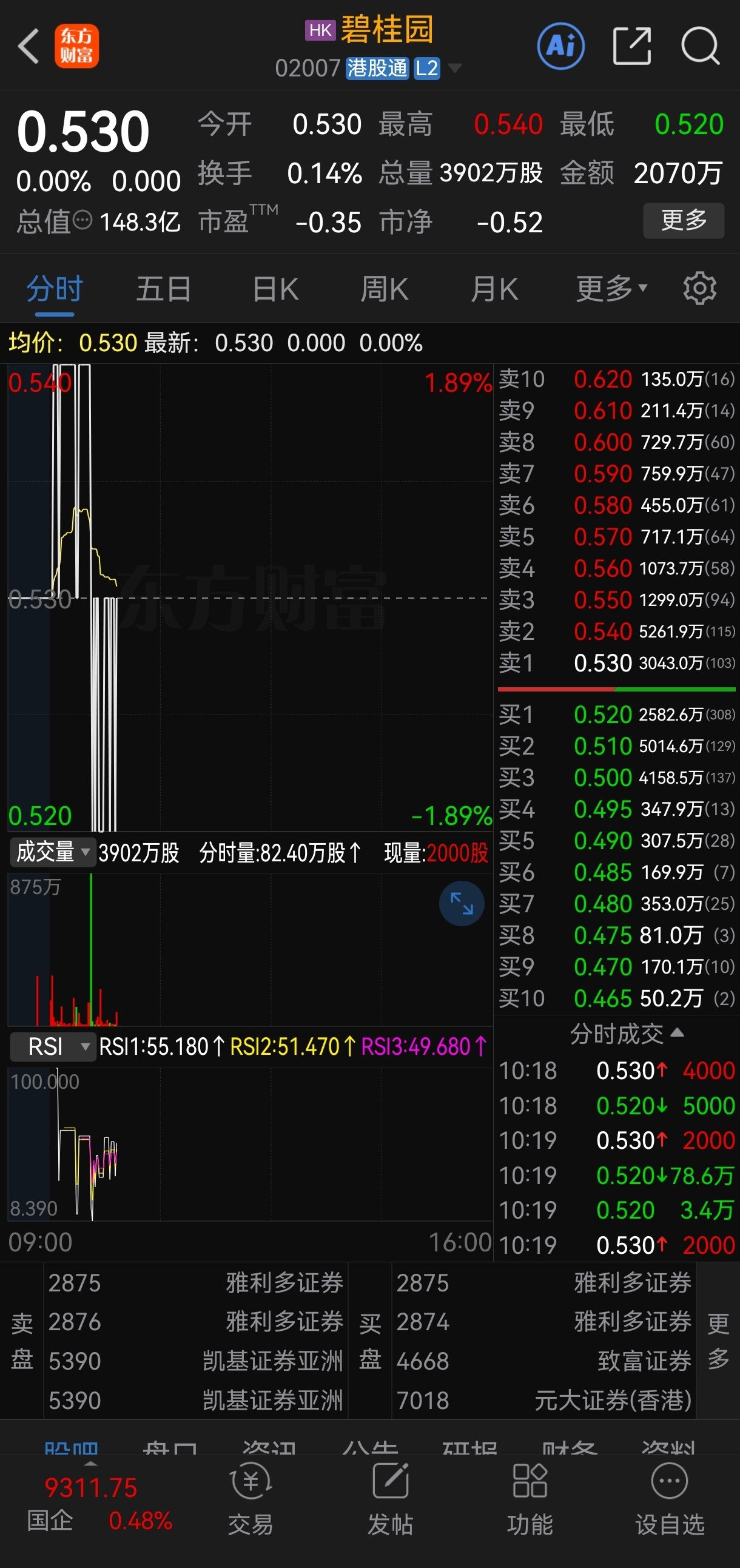Tap the 市盈TTM -0.35 value
The height and width of the screenshot is (1568, 740).
pyautogui.click(x=328, y=222)
